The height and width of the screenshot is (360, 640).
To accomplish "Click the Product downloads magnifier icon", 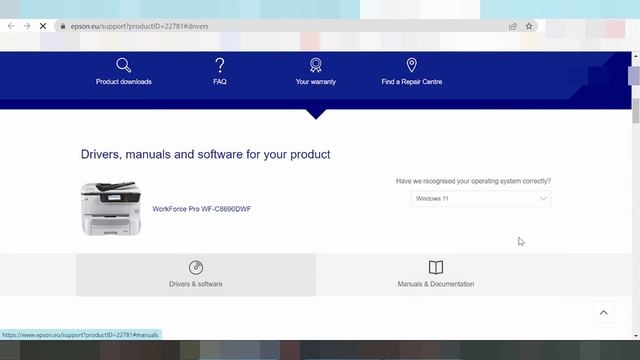I will [123, 65].
